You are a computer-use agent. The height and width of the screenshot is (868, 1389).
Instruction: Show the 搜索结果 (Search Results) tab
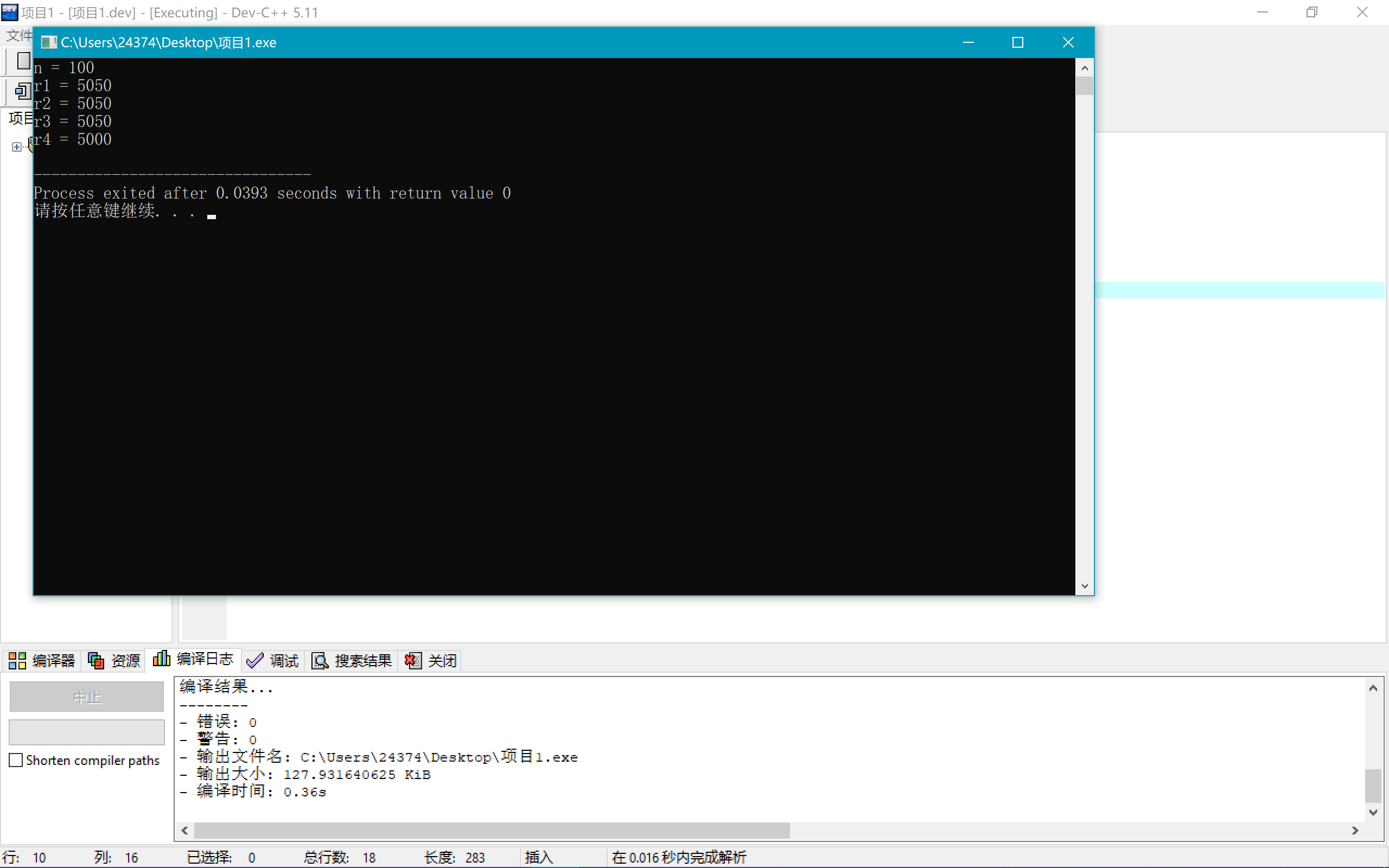pos(352,661)
